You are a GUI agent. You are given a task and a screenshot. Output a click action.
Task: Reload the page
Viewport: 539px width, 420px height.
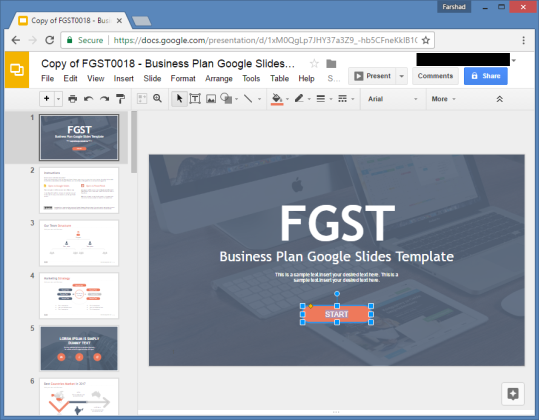pos(50,40)
